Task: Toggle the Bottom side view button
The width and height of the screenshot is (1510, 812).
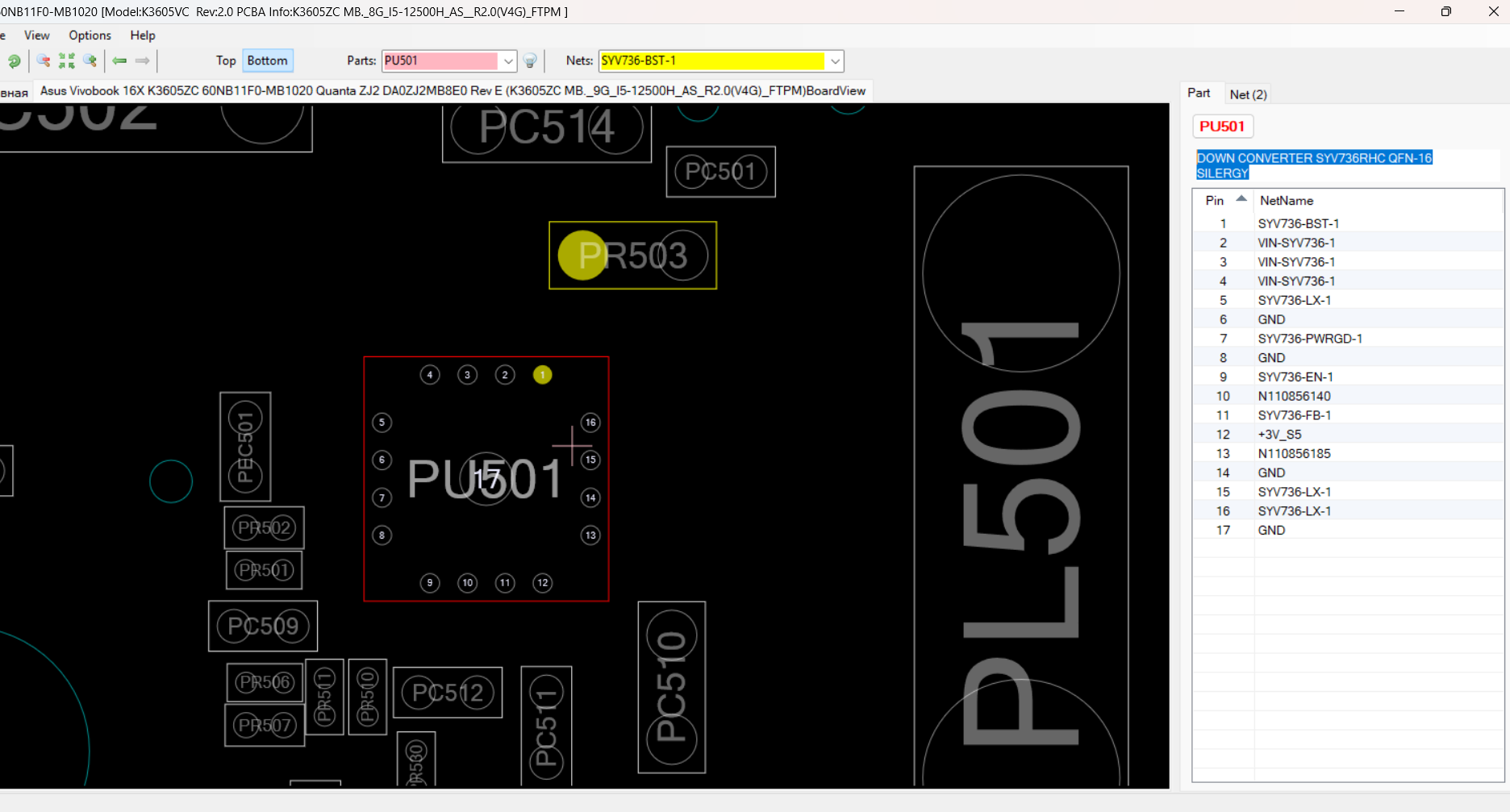Action: pyautogui.click(x=267, y=60)
